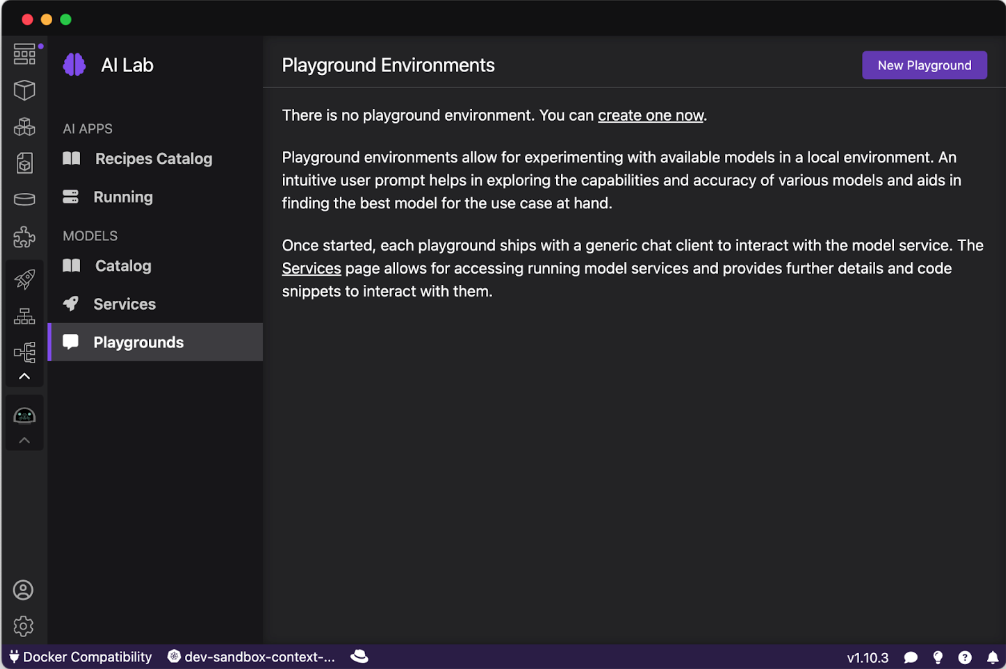Viewport: 1006px width, 669px height.
Task: Go to Pods stacked-cubes icon
Action: click(x=24, y=127)
